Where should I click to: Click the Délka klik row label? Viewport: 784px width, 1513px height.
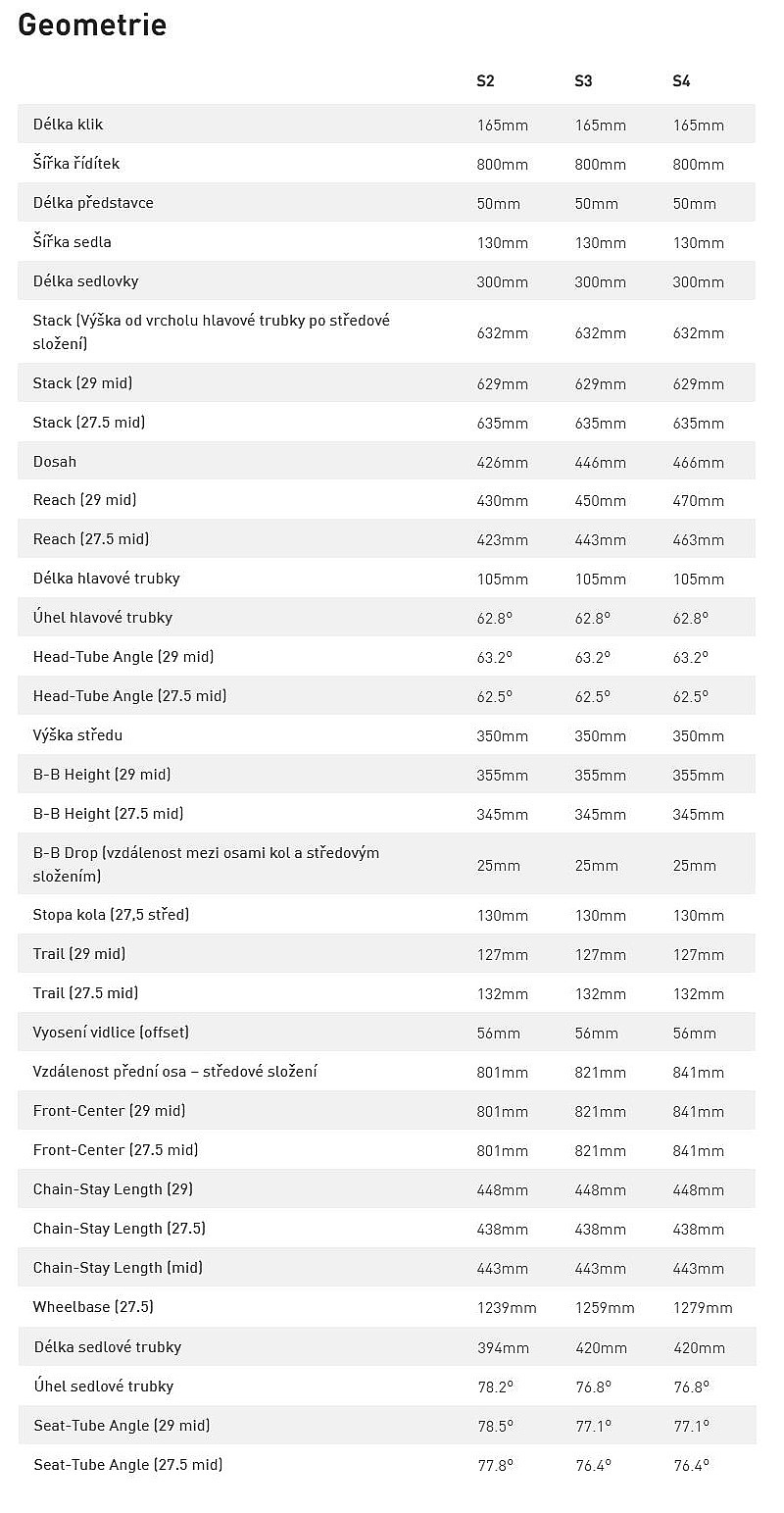(x=68, y=125)
